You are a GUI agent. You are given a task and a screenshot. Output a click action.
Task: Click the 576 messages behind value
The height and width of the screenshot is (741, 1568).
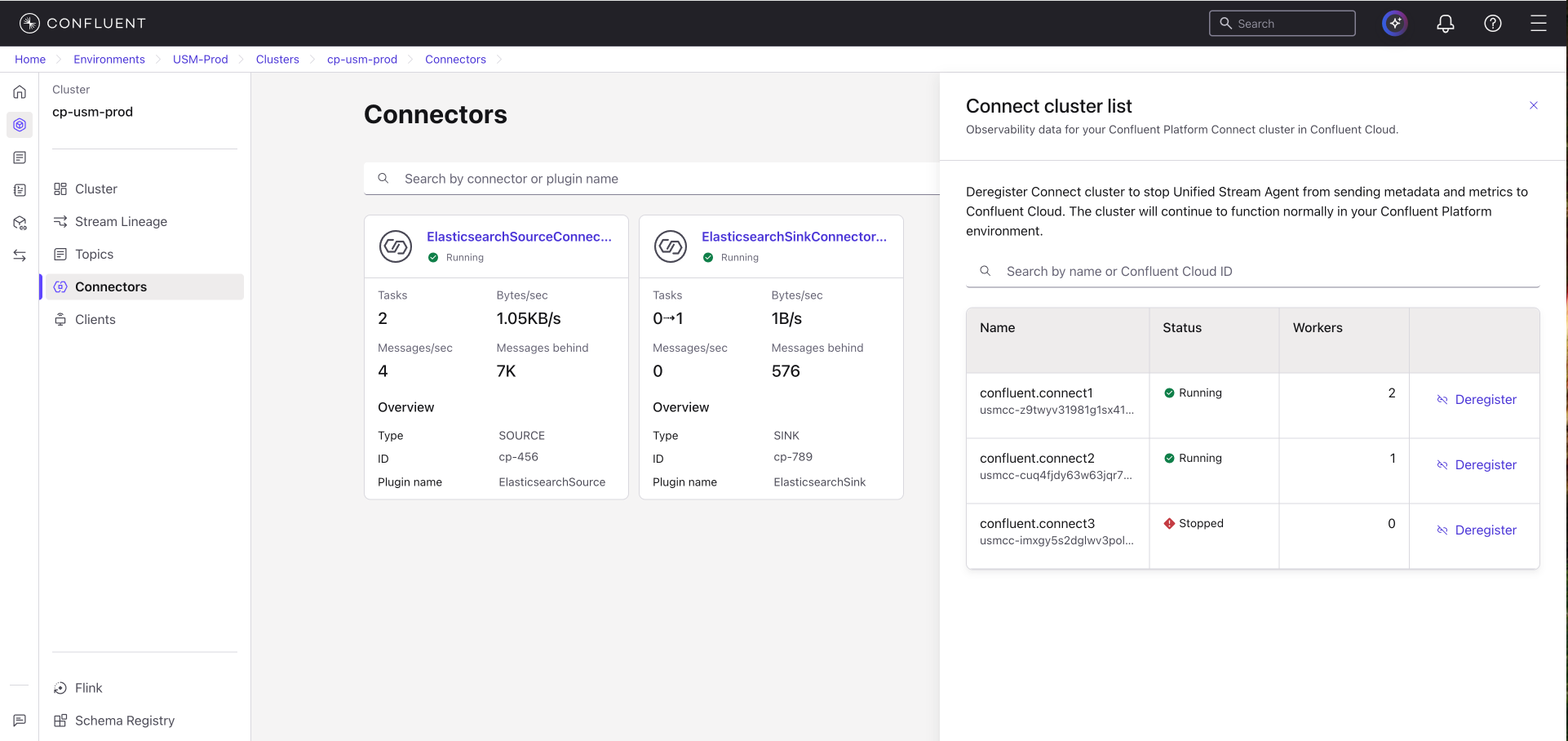(x=786, y=371)
